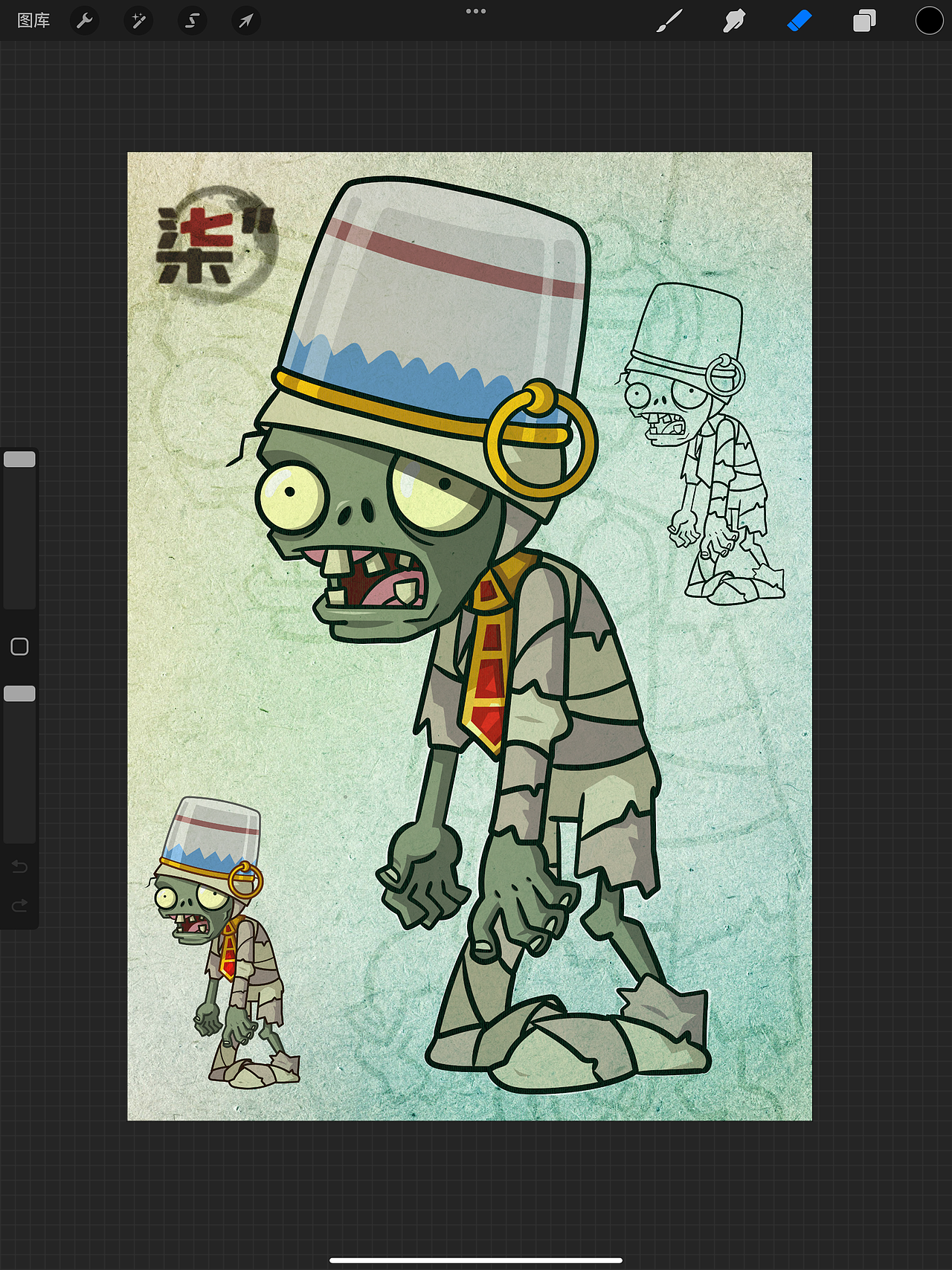Open the Adjustments magic wand menu
Viewport: 952px width, 1270px height.
coord(138,21)
